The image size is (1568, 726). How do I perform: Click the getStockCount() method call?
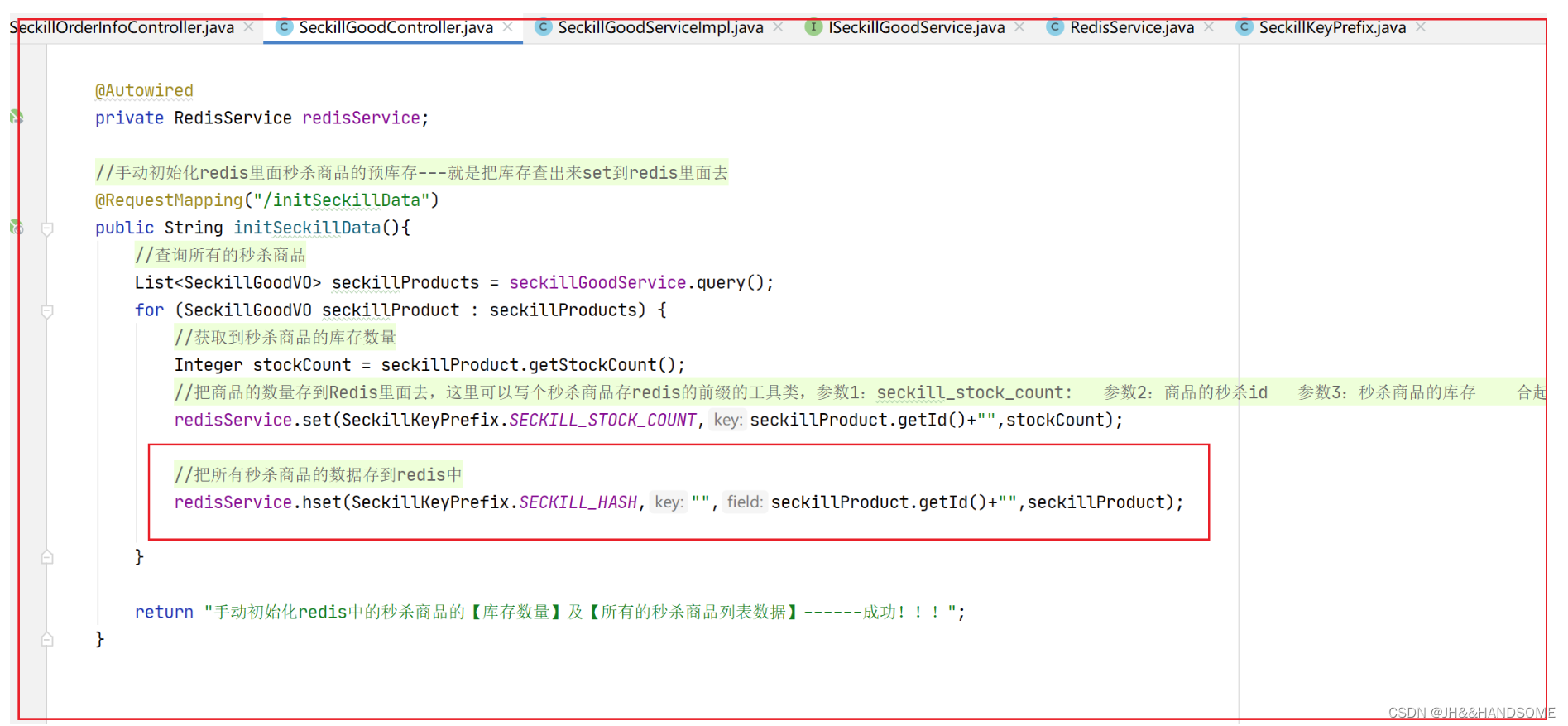coord(602,365)
